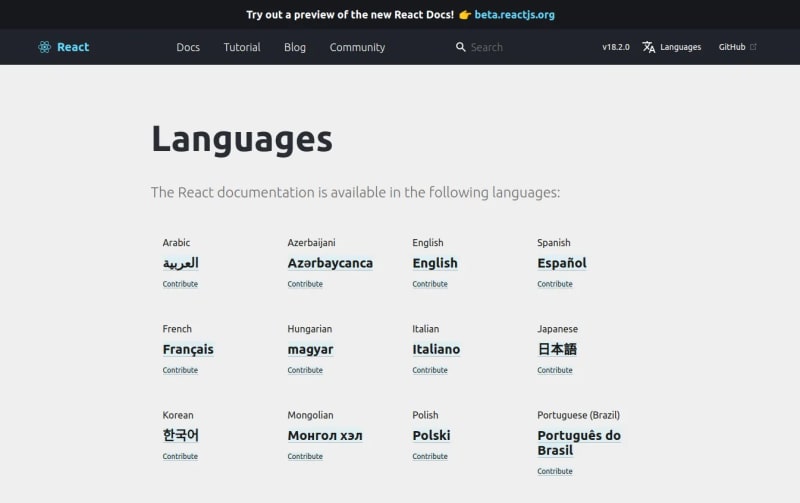Open the Korean 한국어 documentation

coord(181,435)
